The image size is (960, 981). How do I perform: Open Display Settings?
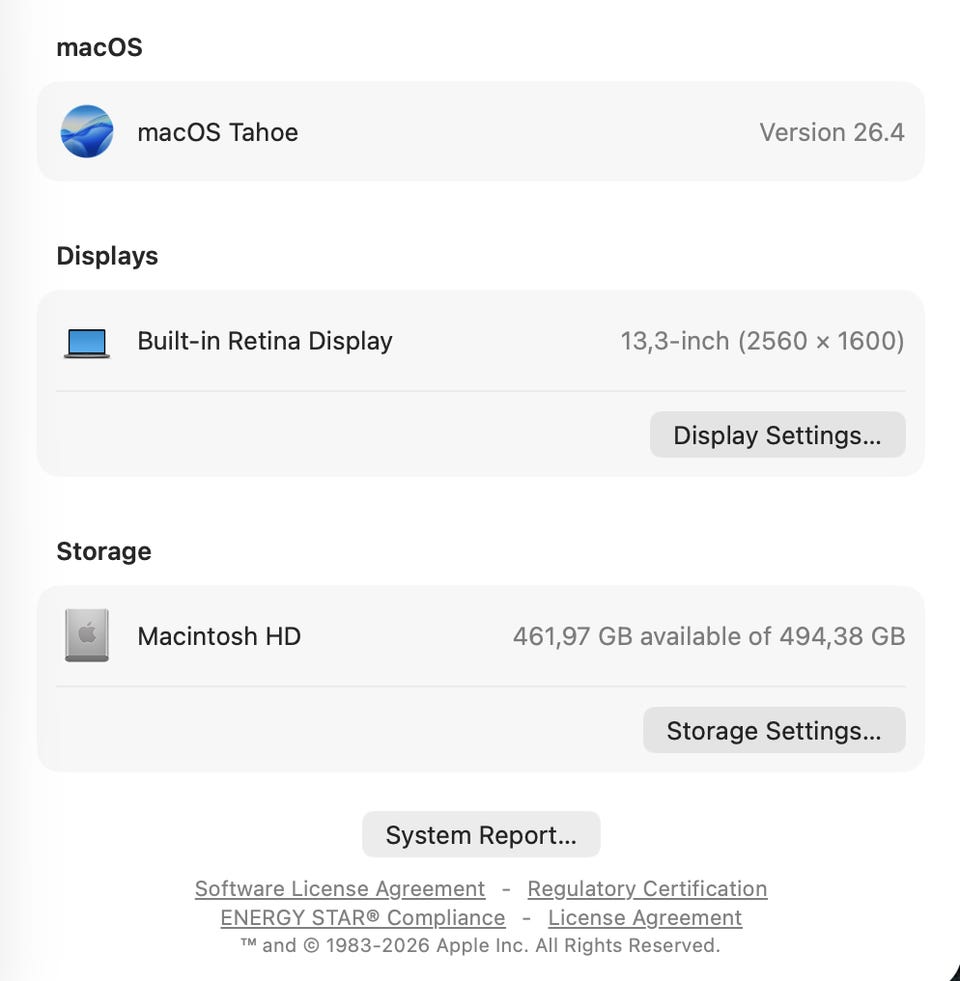tap(777, 435)
